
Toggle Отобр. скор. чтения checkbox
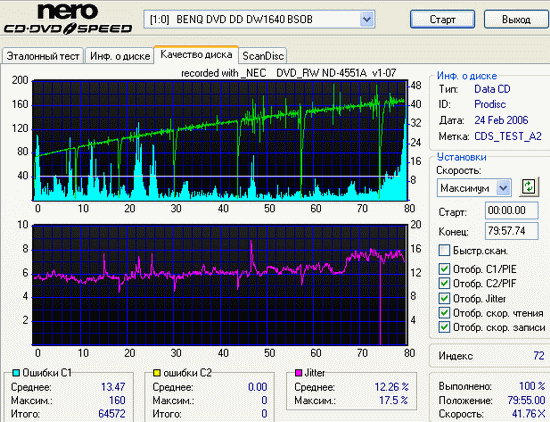click(x=444, y=313)
